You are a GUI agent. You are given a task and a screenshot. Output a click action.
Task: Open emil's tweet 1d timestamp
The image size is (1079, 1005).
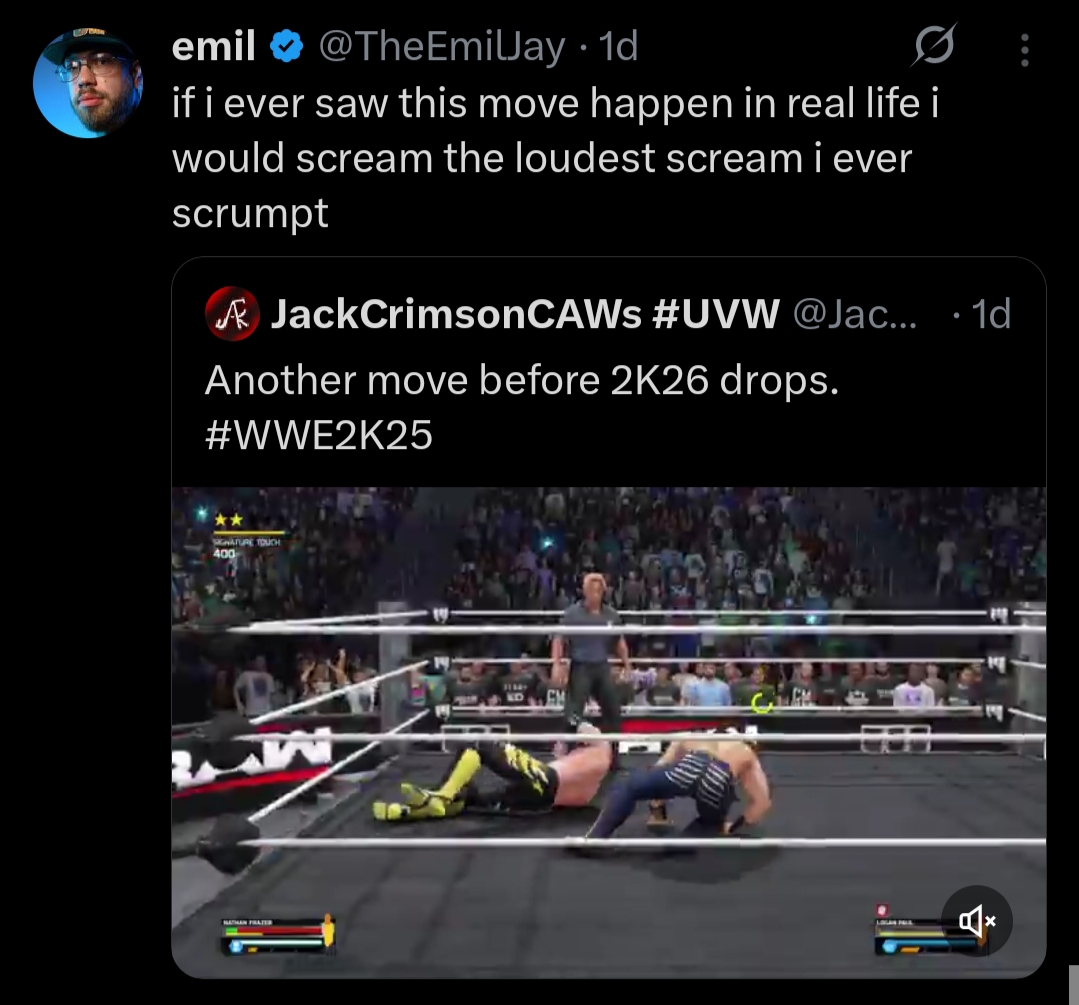619,46
